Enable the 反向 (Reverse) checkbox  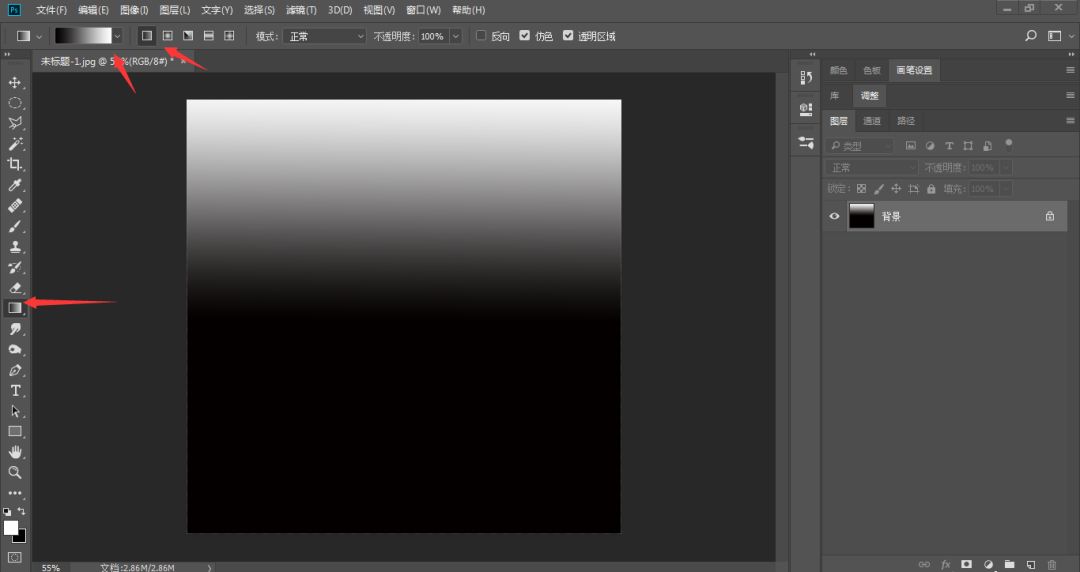[x=481, y=36]
